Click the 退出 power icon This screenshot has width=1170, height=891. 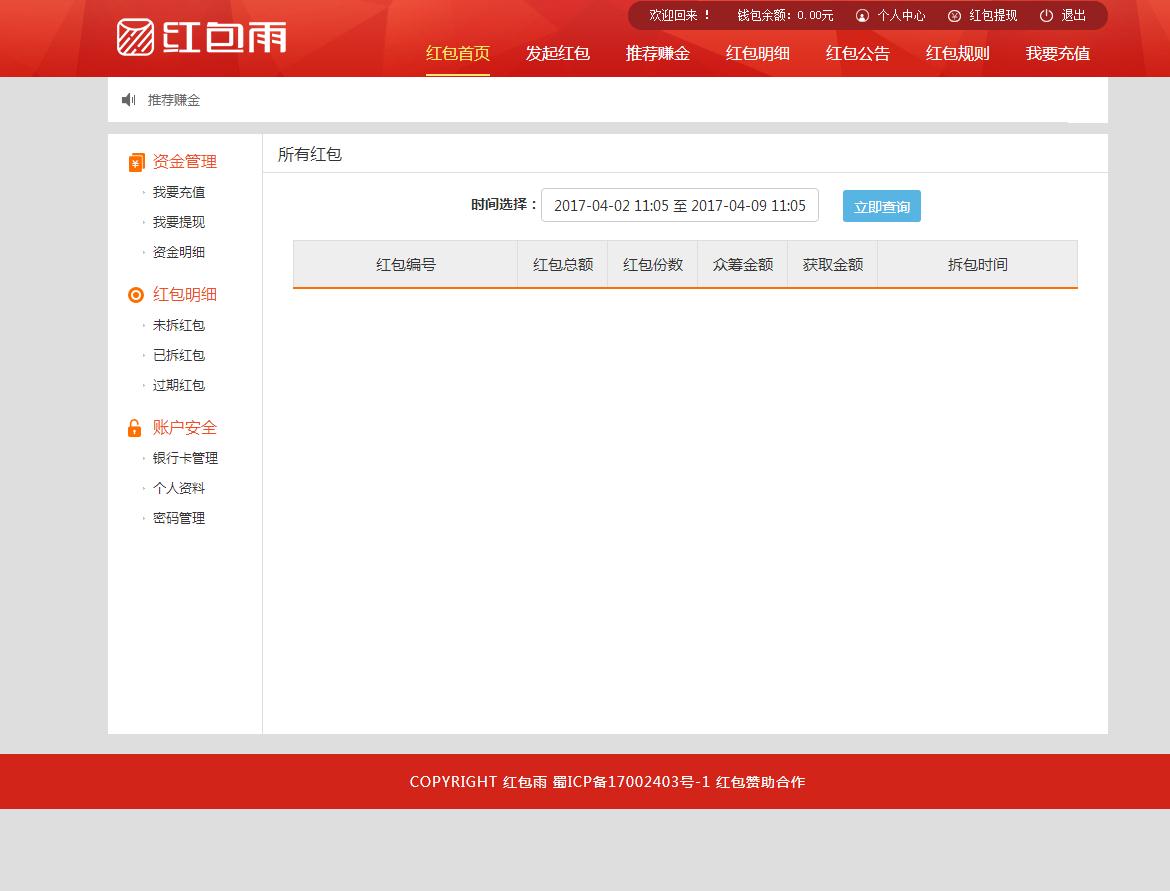[1046, 16]
